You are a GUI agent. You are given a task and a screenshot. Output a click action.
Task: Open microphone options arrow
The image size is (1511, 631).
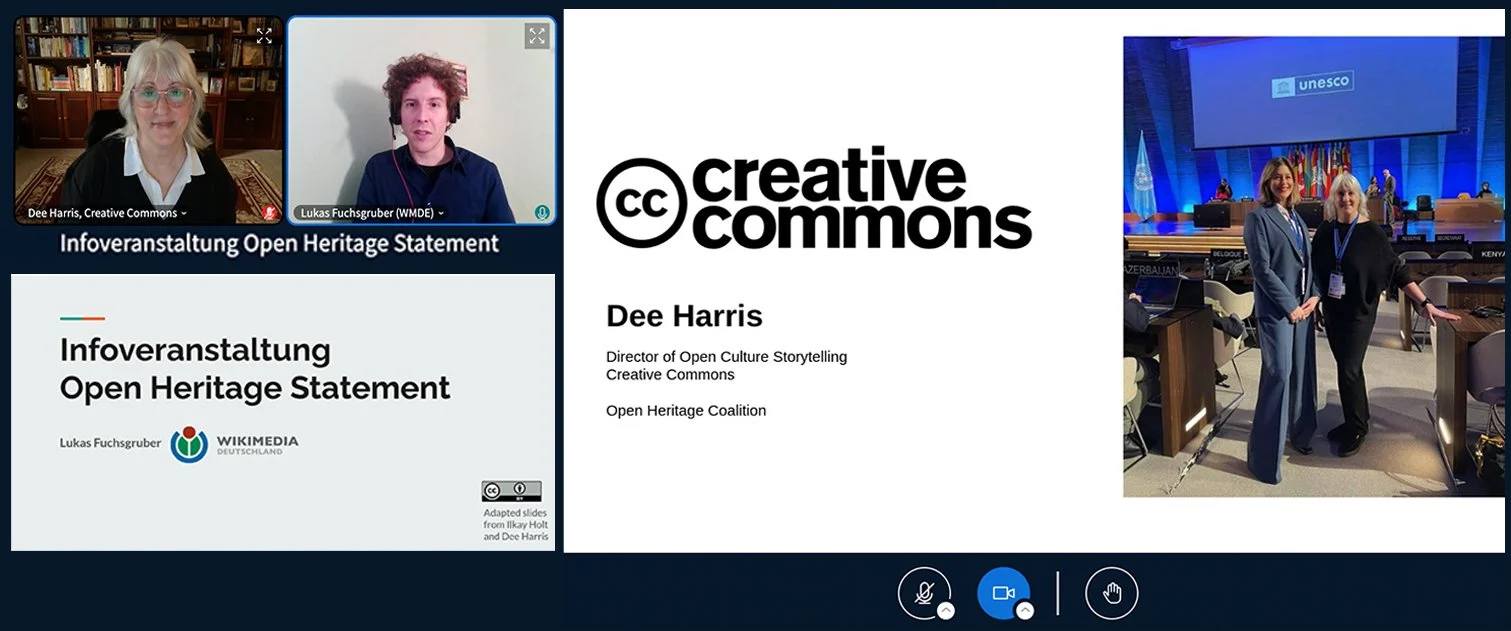point(945,611)
